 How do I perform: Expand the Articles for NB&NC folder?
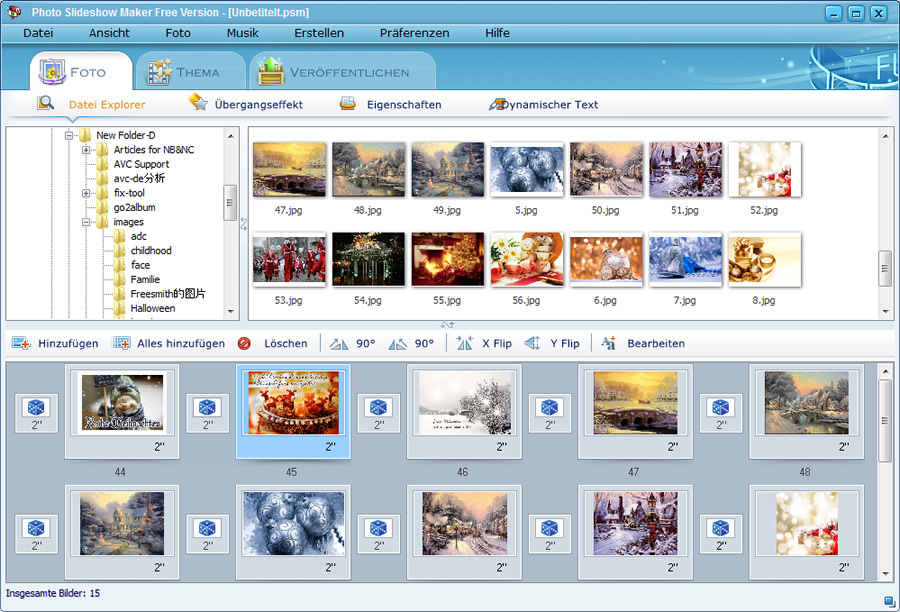pos(87,150)
